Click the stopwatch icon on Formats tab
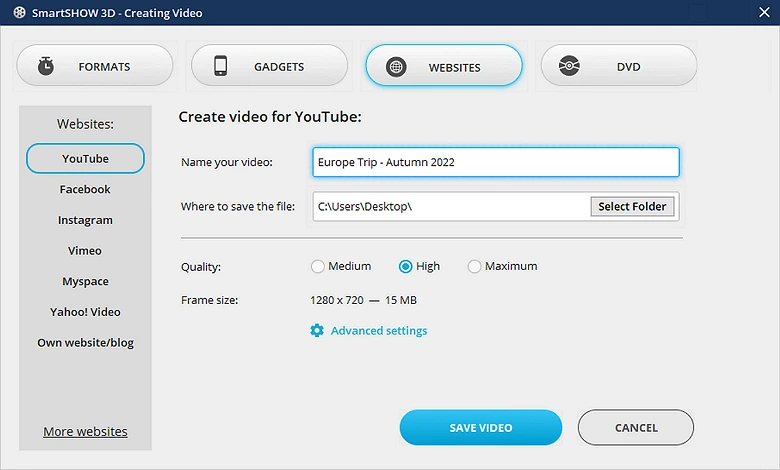The image size is (780, 470). [x=46, y=66]
